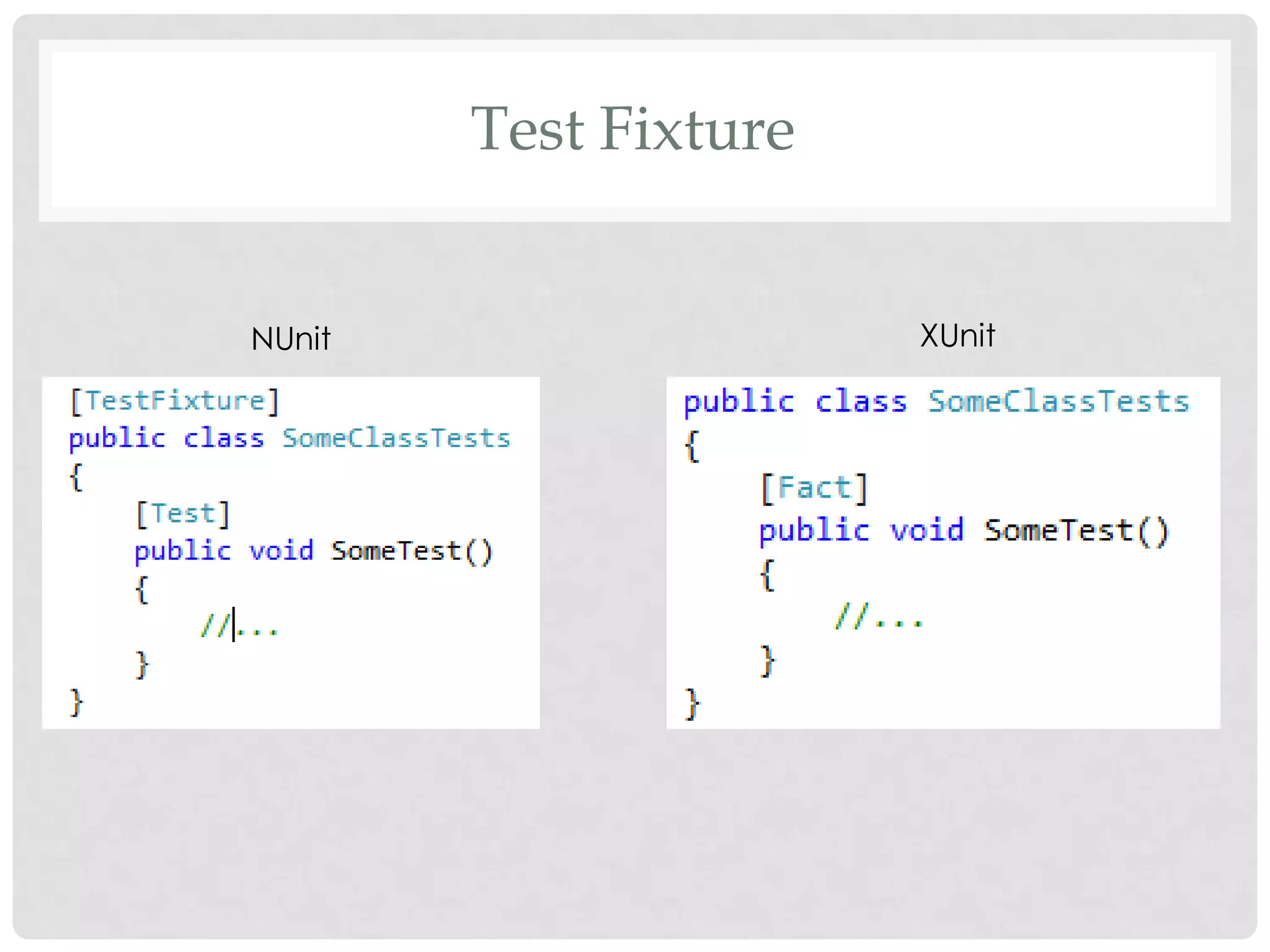Click the "void" keyword in XUnit snippet
The image size is (1270, 952).
coord(927,531)
